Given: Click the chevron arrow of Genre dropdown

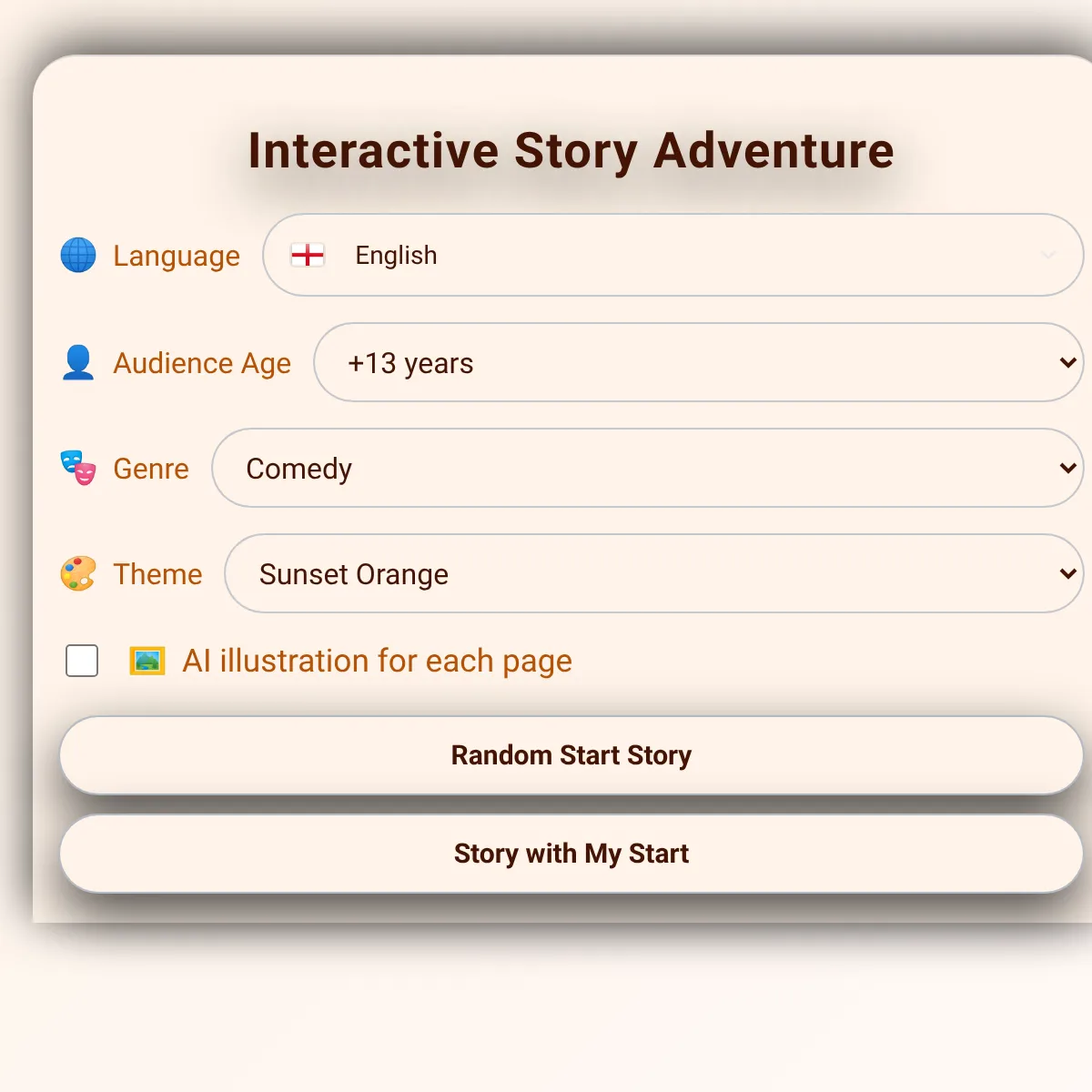Looking at the screenshot, I should 1067,468.
